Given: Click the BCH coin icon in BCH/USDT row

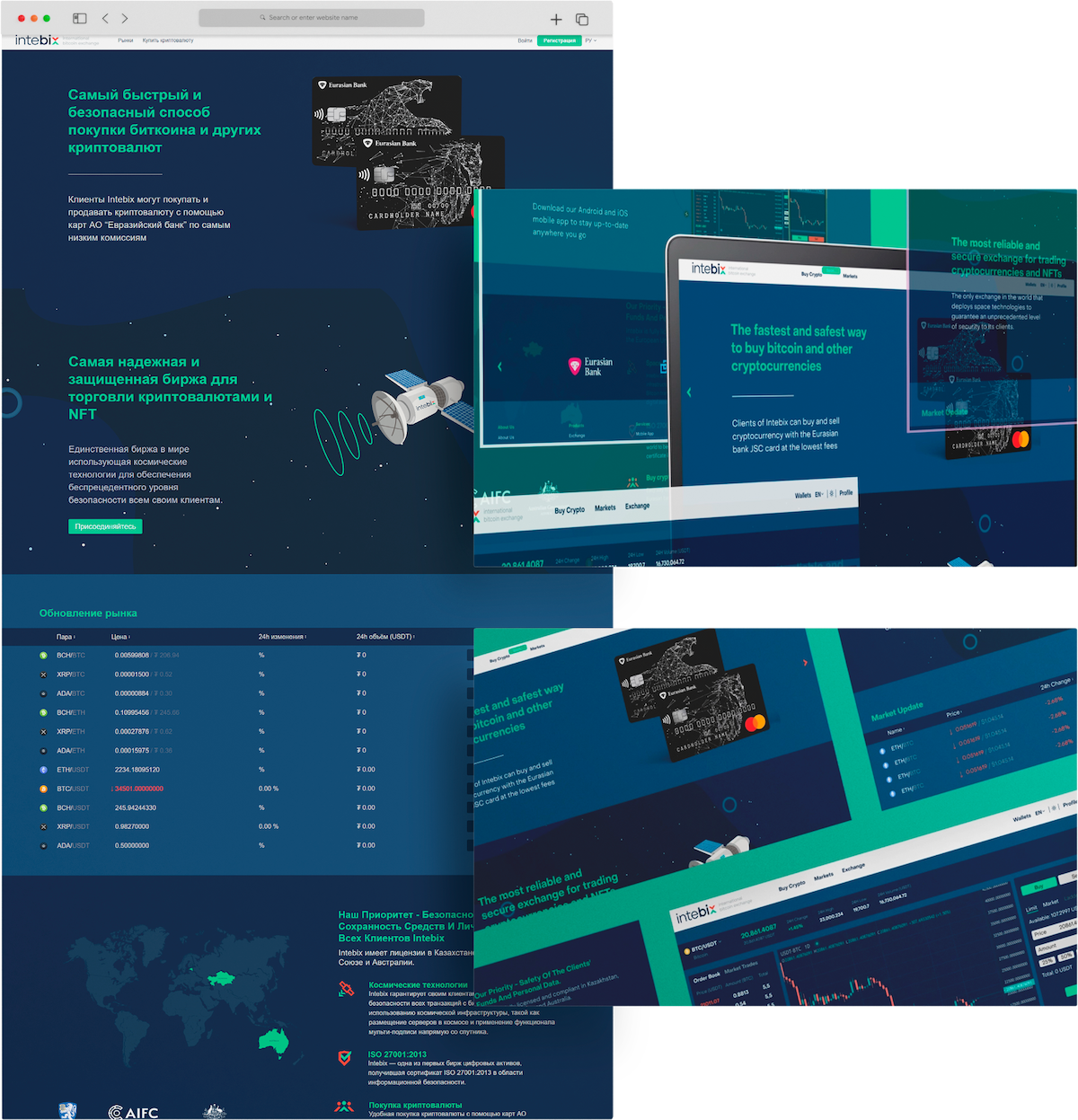Looking at the screenshot, I should coord(43,807).
